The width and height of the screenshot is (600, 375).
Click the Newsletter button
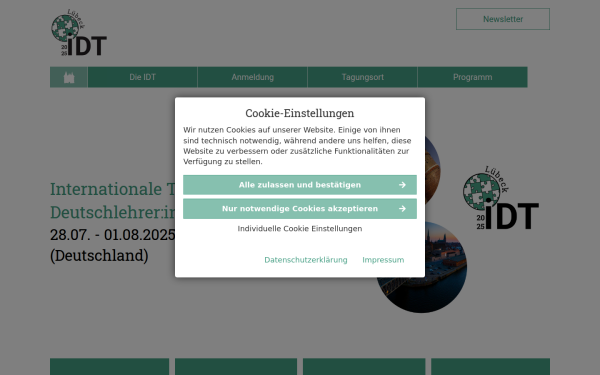point(503,19)
